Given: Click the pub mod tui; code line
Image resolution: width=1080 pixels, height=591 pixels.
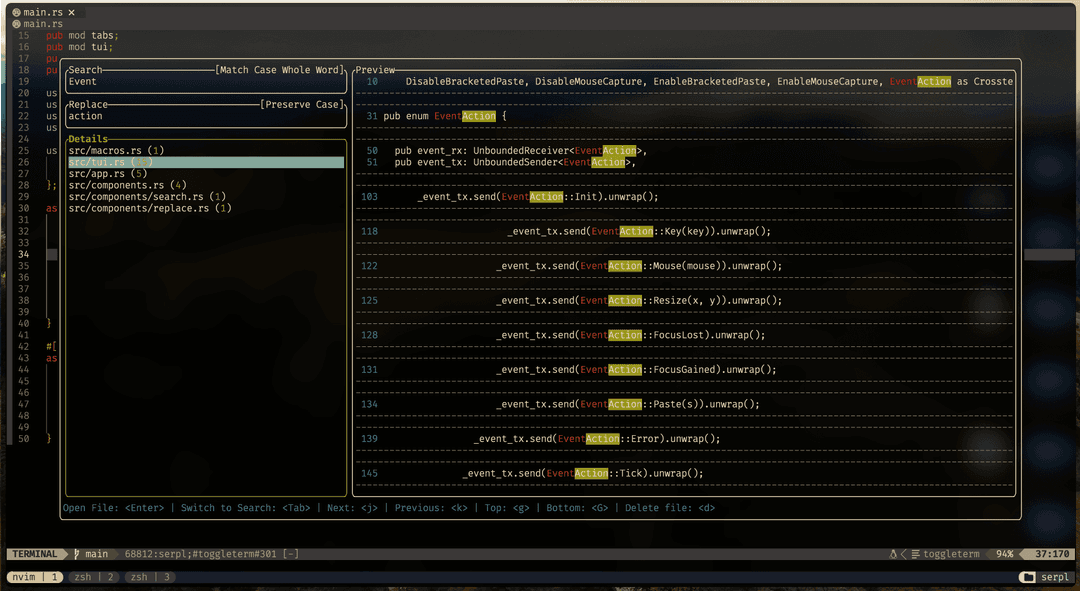Looking at the screenshot, I should 80,48.
